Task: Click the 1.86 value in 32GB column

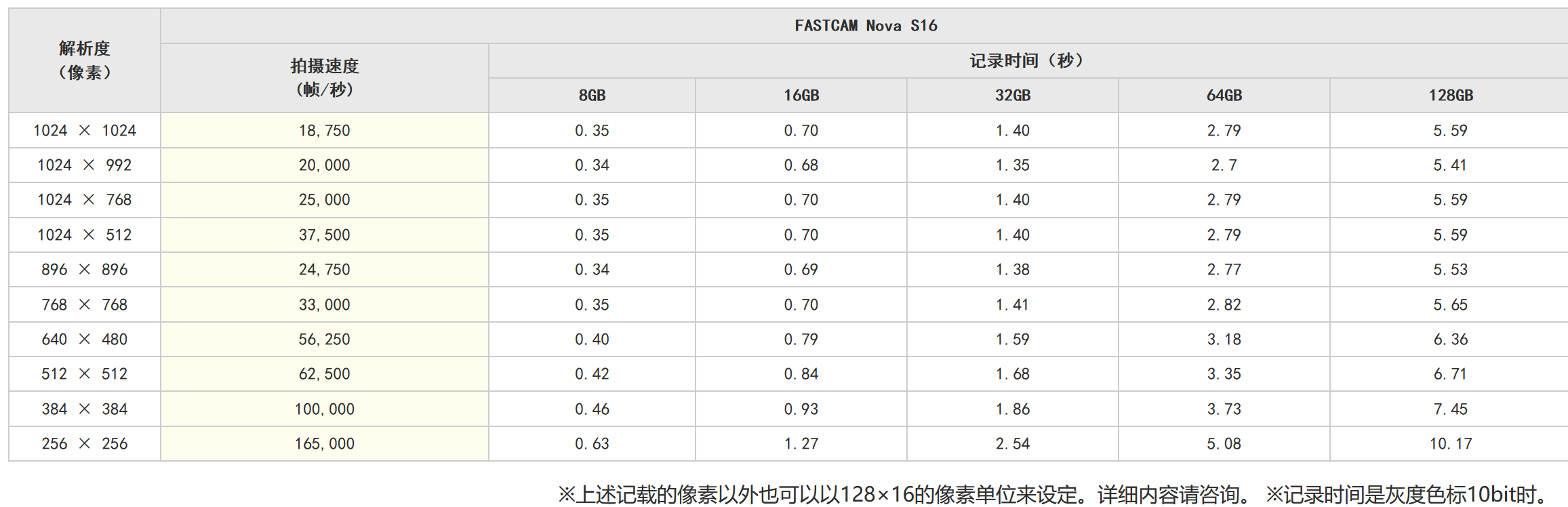Action: 1013,409
